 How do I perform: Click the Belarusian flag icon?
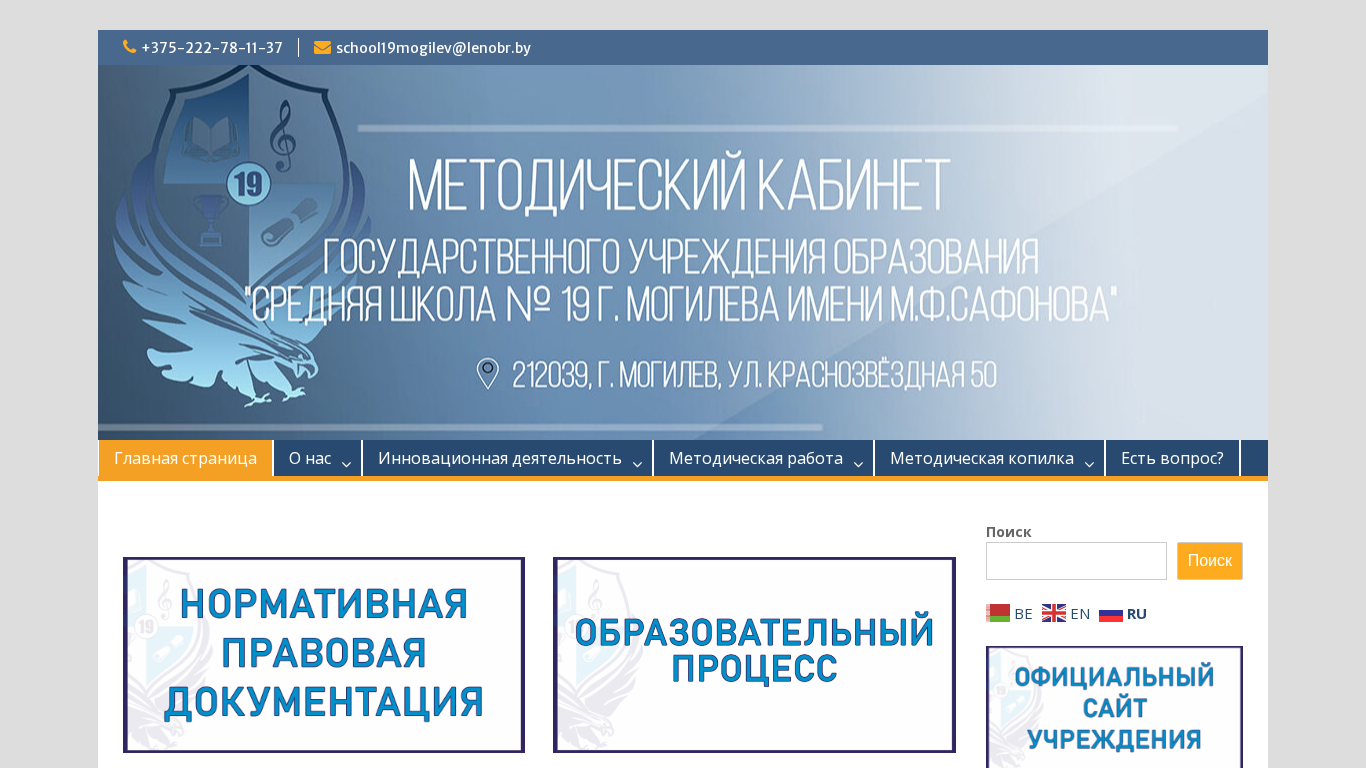pyautogui.click(x=998, y=613)
